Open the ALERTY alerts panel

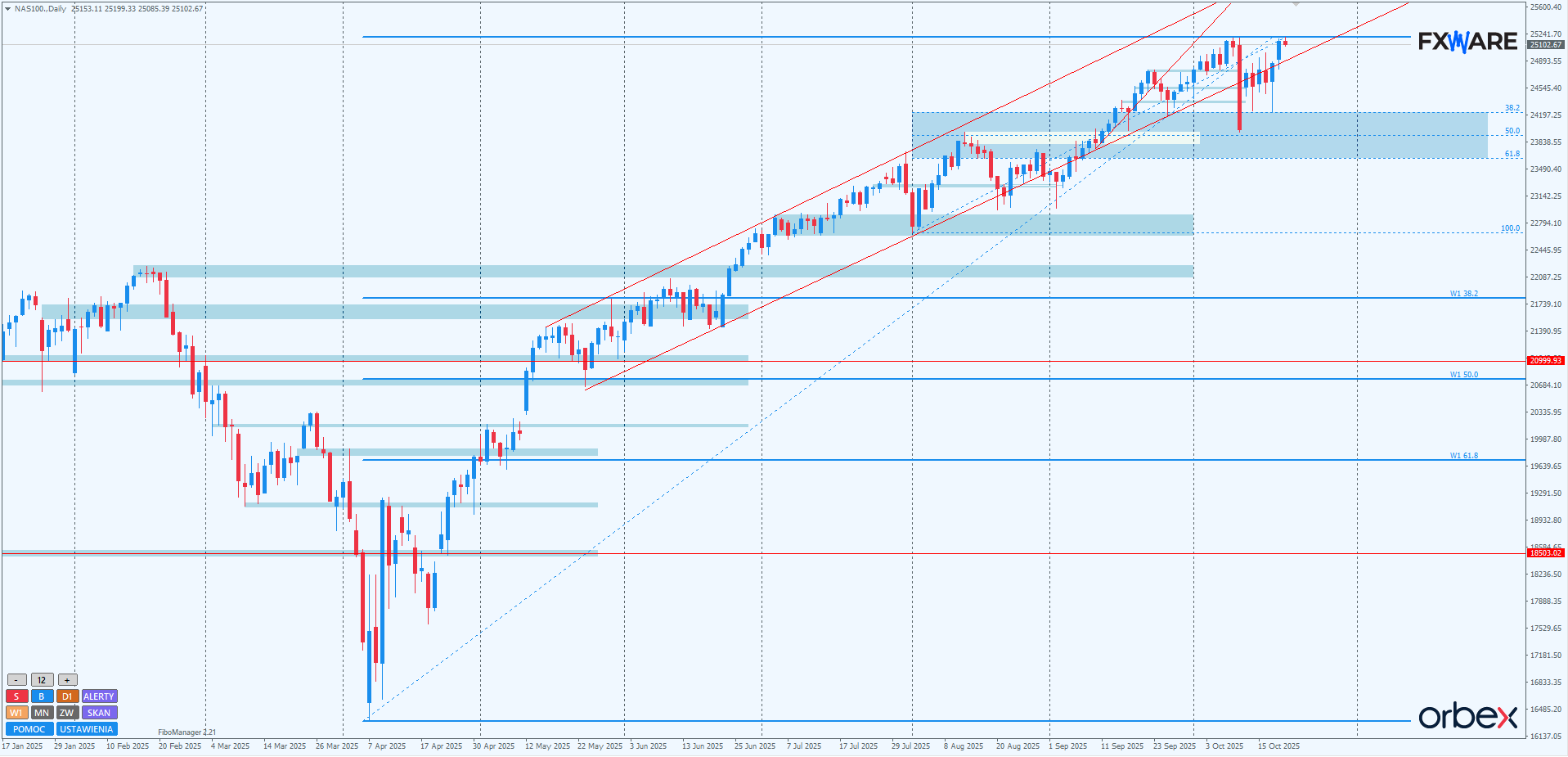tap(99, 696)
